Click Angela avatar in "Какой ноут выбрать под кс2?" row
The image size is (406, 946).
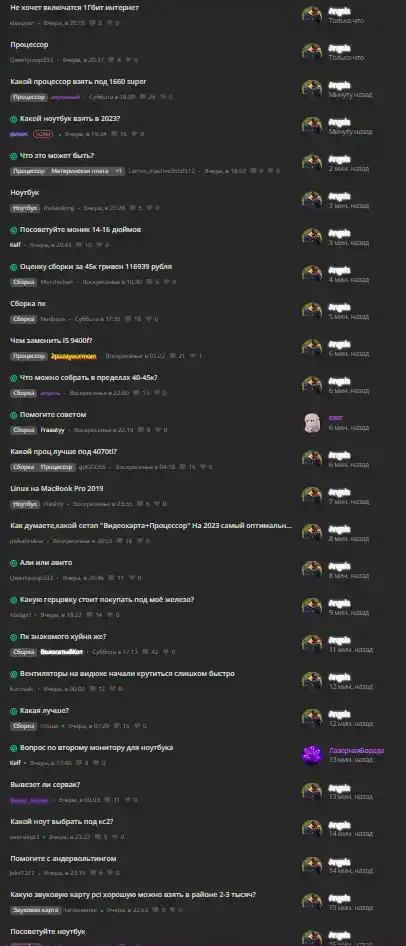click(312, 829)
